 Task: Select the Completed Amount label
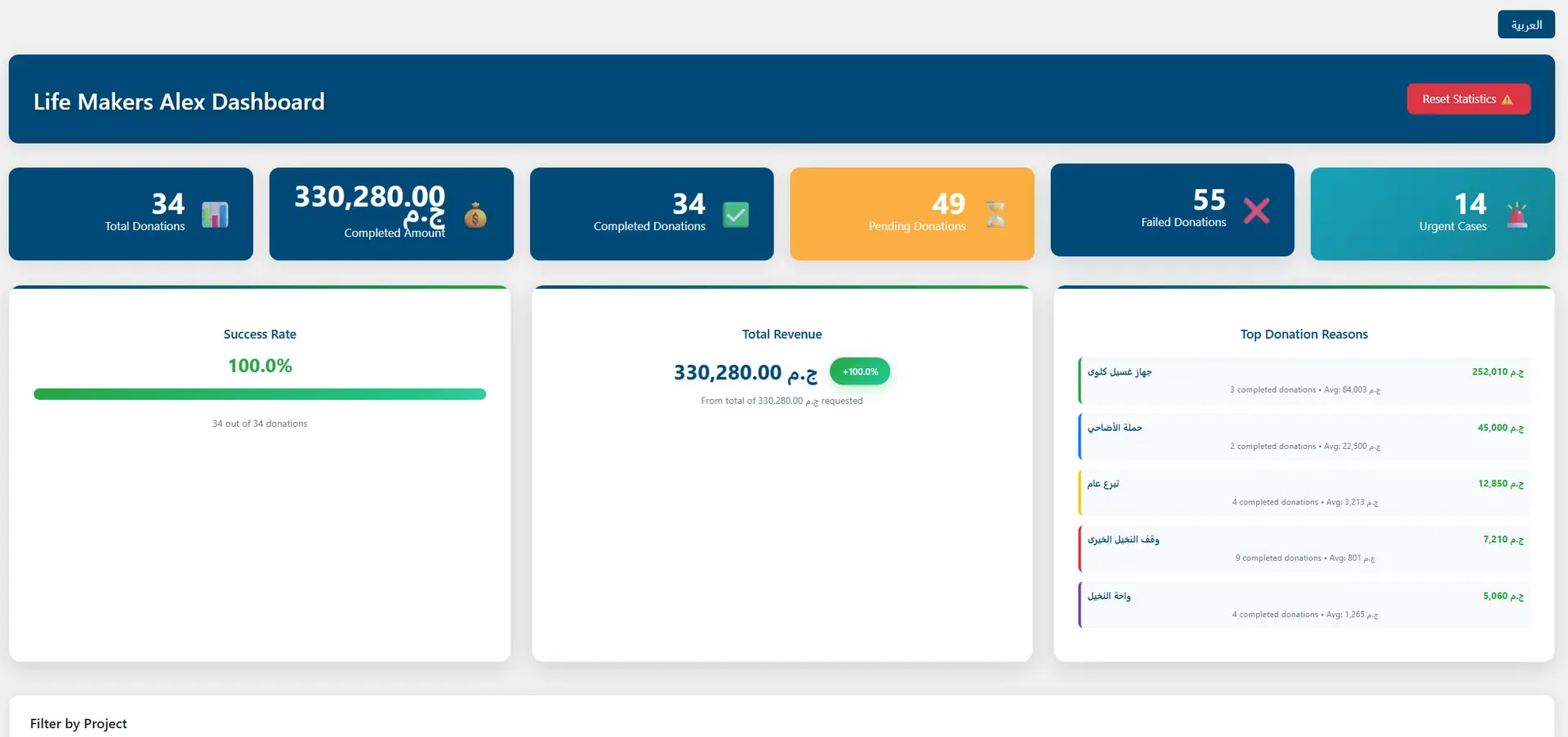(x=394, y=233)
